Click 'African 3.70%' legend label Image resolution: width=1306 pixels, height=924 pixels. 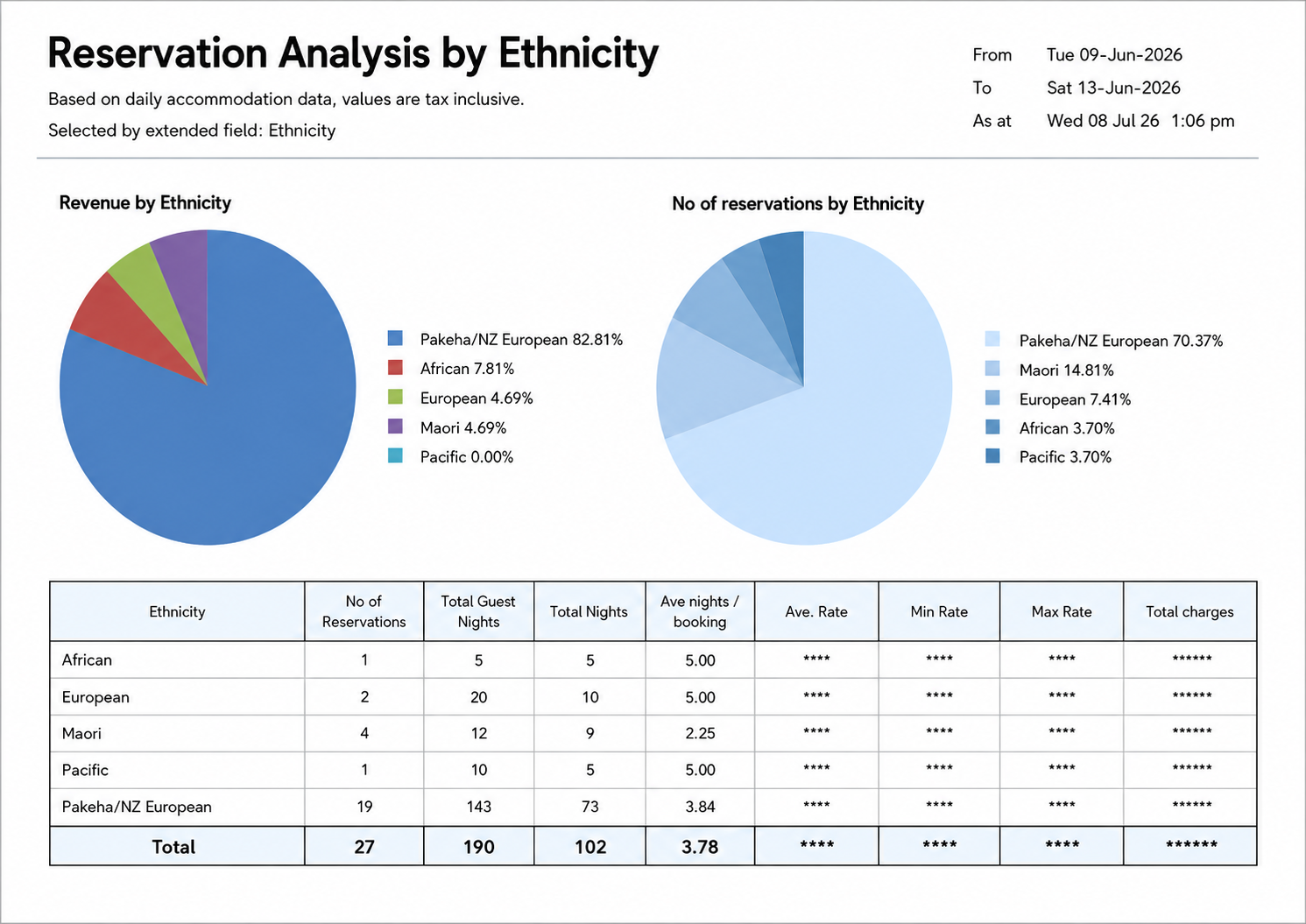click(1067, 428)
